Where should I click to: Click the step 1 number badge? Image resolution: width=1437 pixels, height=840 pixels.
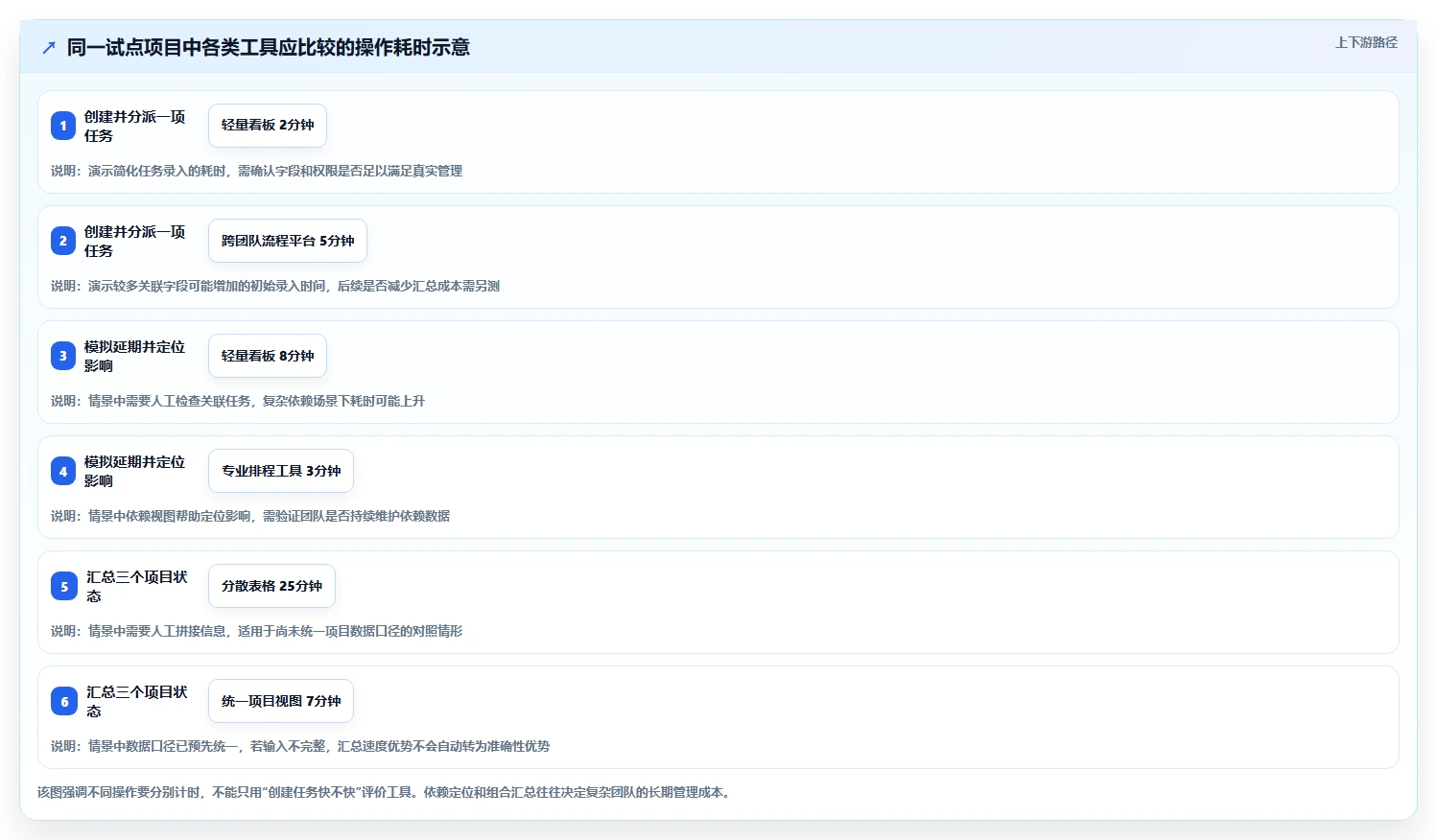click(63, 126)
